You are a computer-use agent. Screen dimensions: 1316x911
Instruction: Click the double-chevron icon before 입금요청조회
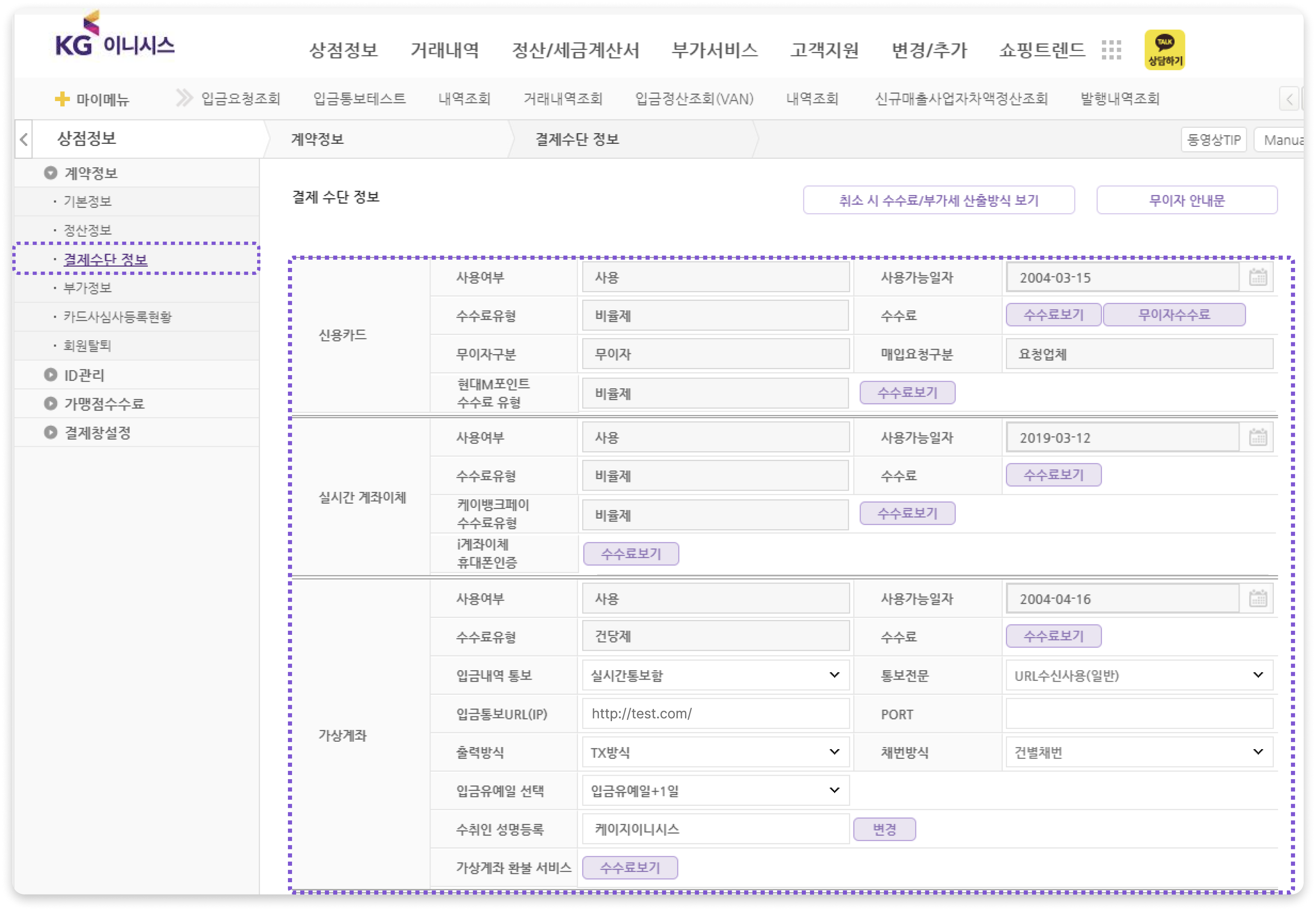[184, 98]
